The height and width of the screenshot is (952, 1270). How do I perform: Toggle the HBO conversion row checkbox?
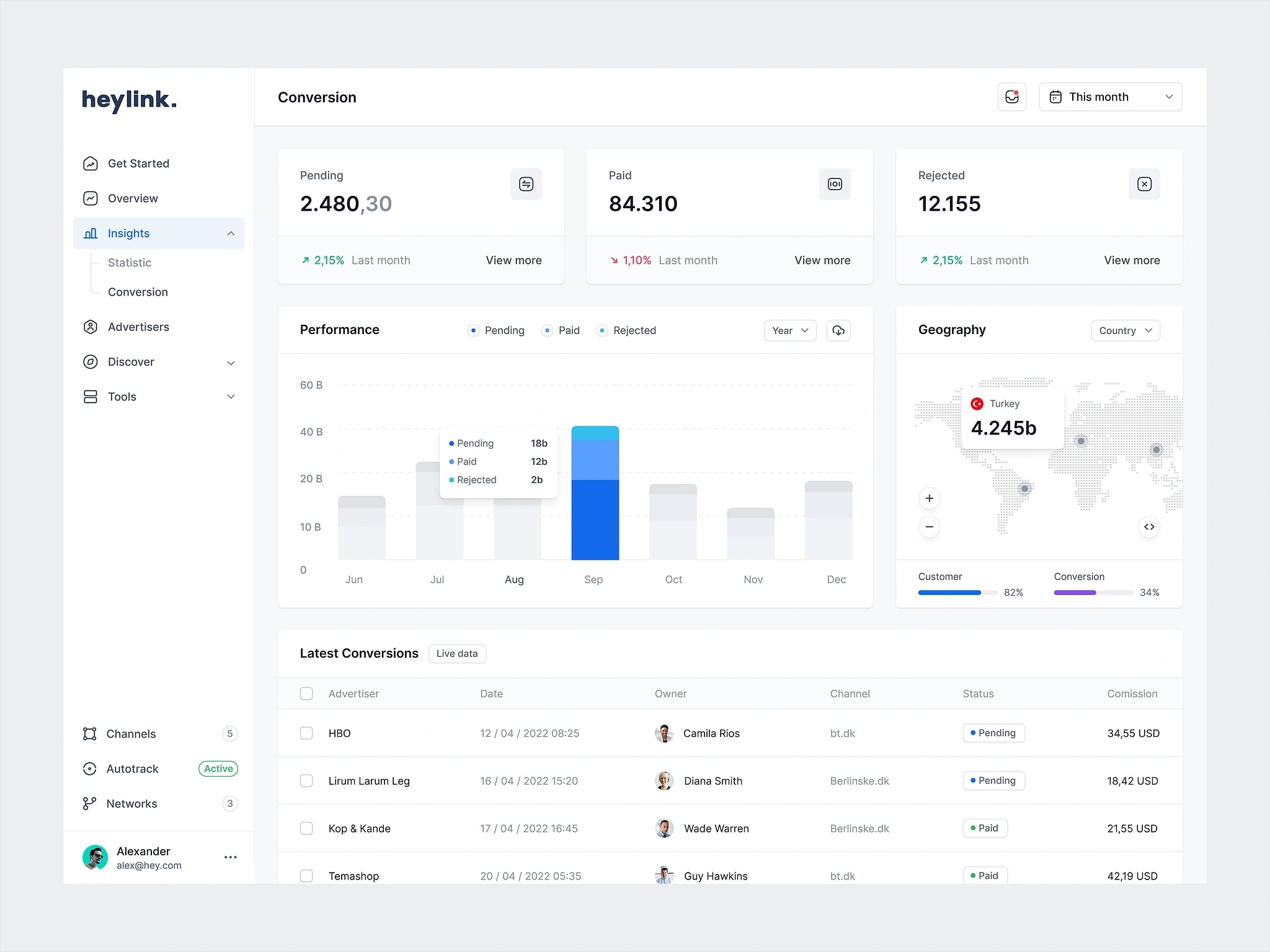[307, 732]
